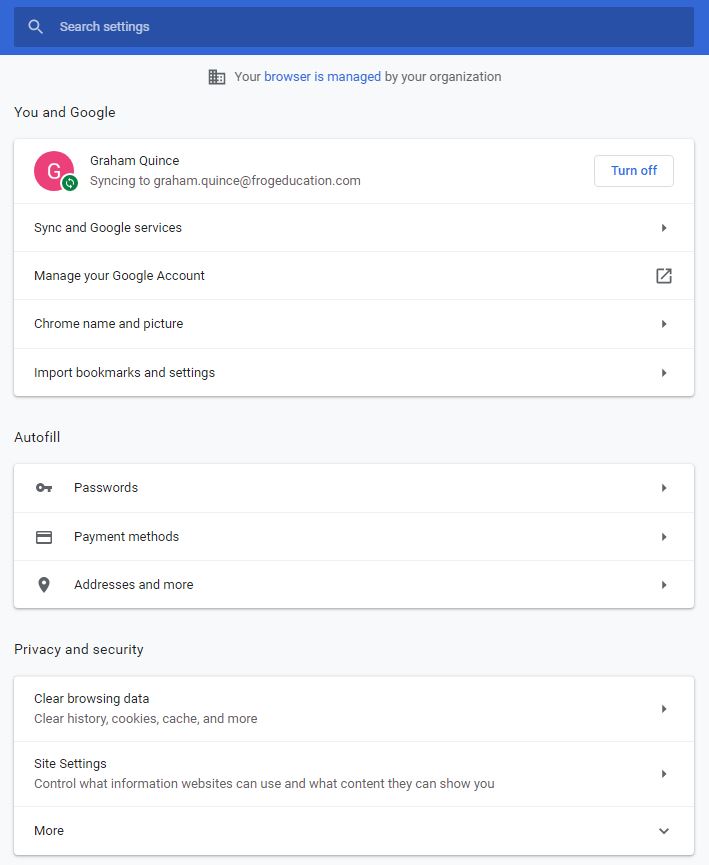Click the Autofill section heading
This screenshot has height=865, width=709.
37,437
